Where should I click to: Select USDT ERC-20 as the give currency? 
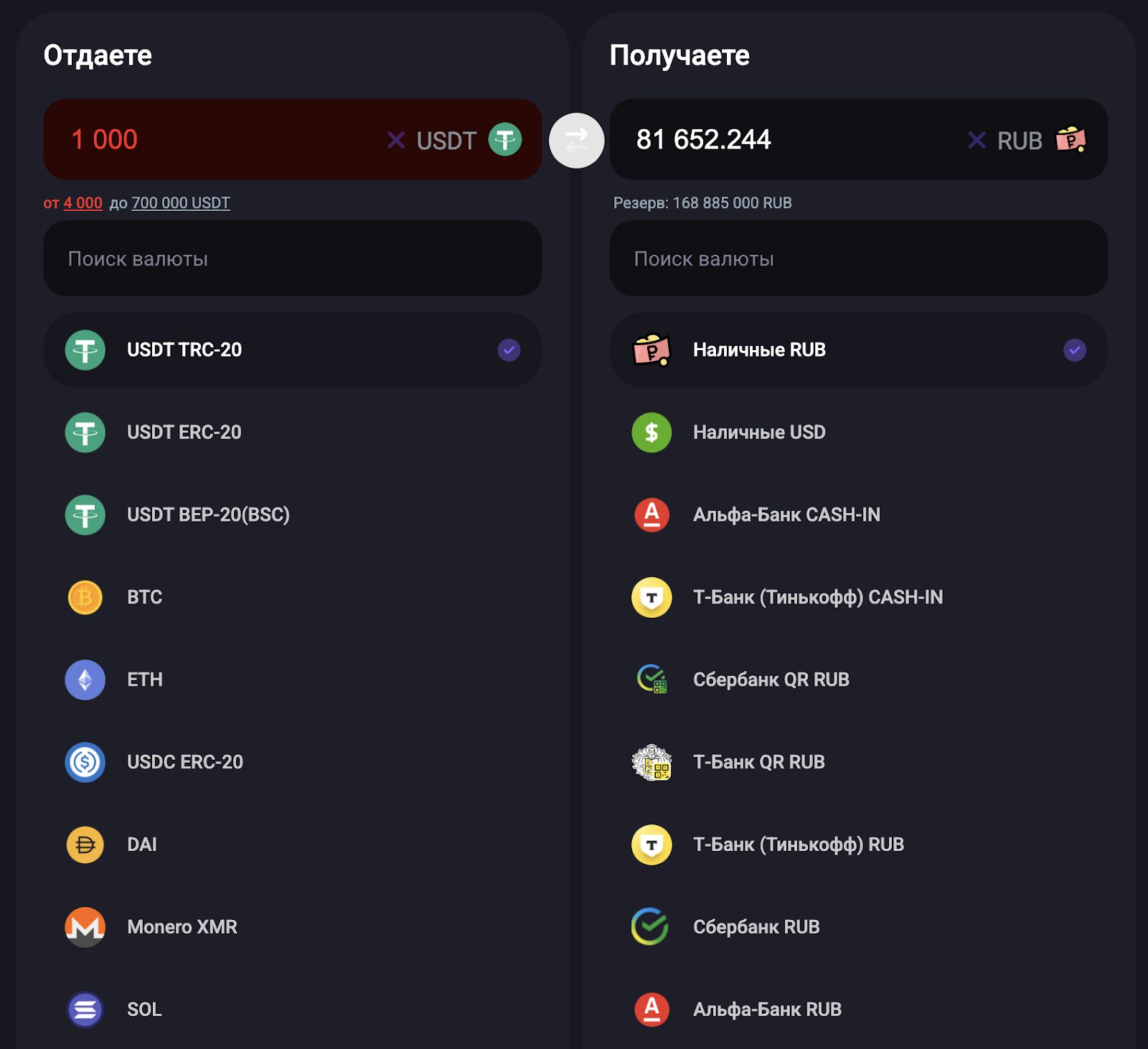click(x=184, y=433)
